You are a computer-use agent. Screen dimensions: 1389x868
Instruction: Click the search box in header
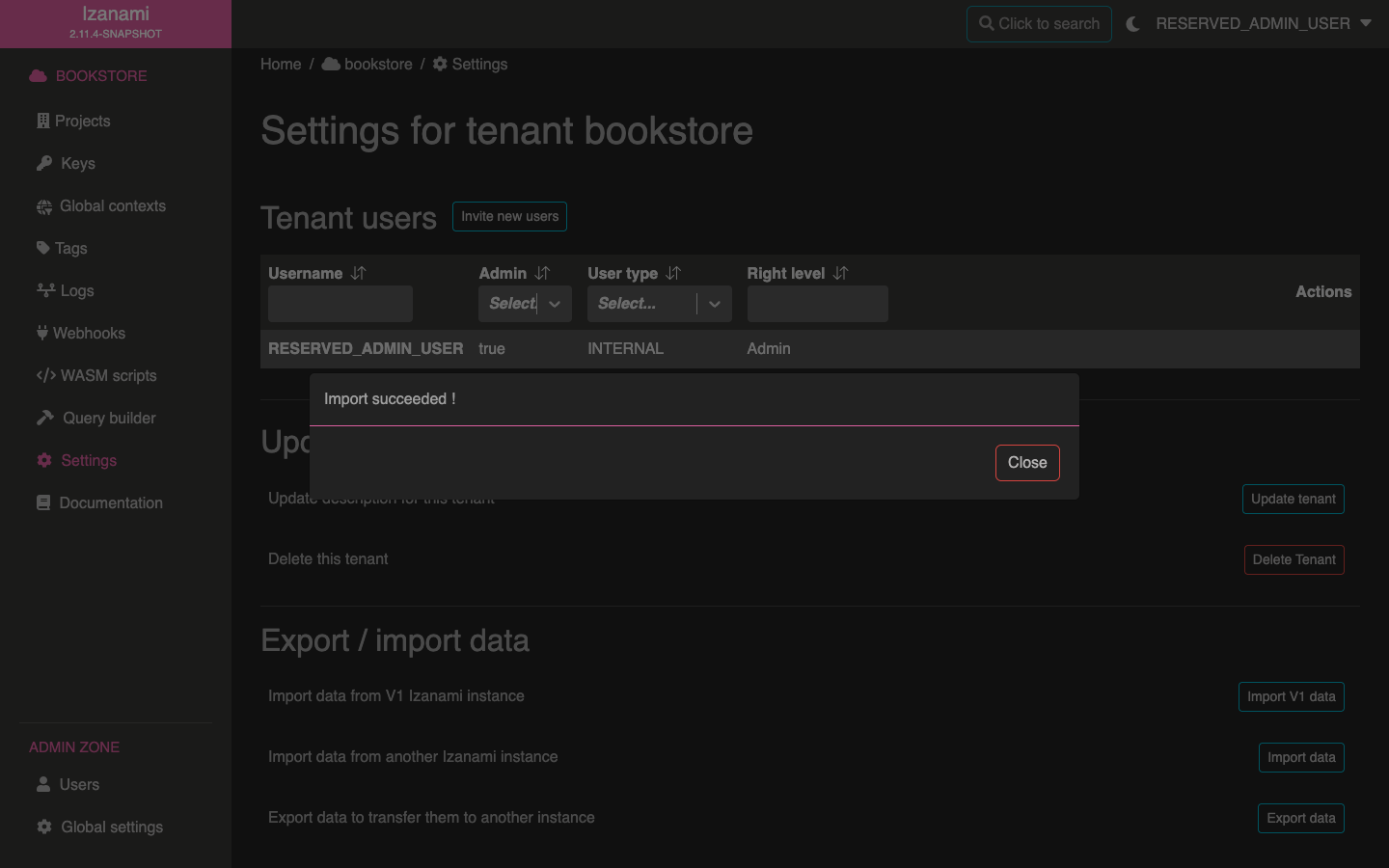pos(1039,24)
